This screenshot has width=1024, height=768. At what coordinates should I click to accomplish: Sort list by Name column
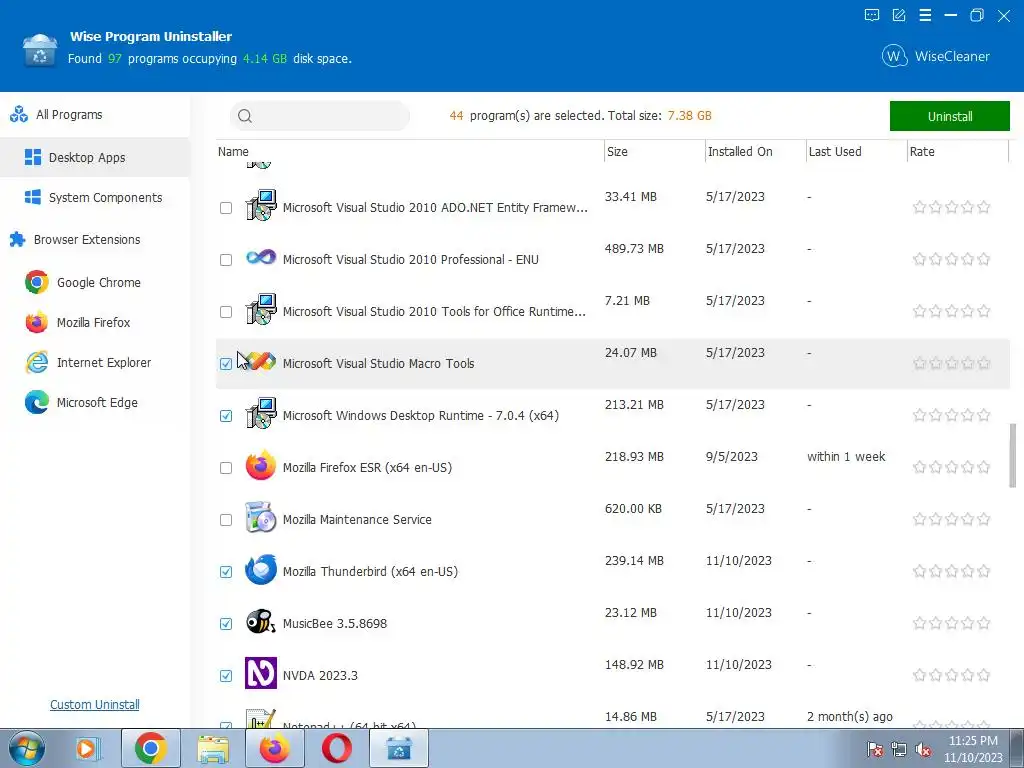233,152
